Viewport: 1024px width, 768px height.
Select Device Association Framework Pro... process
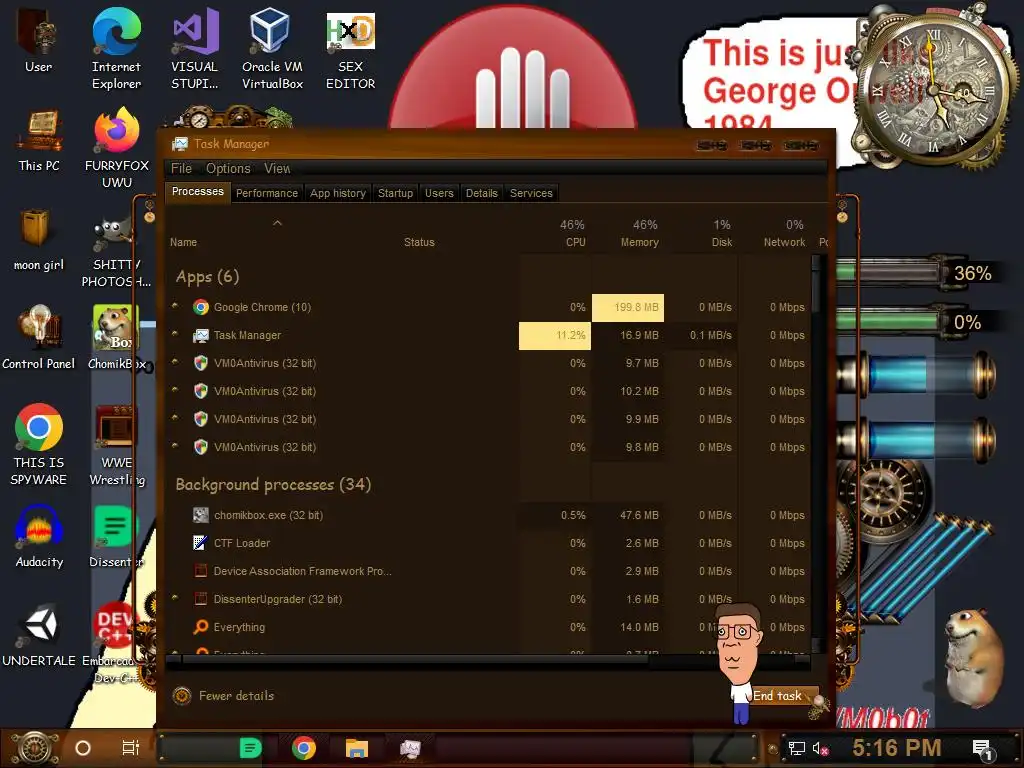coord(488,571)
